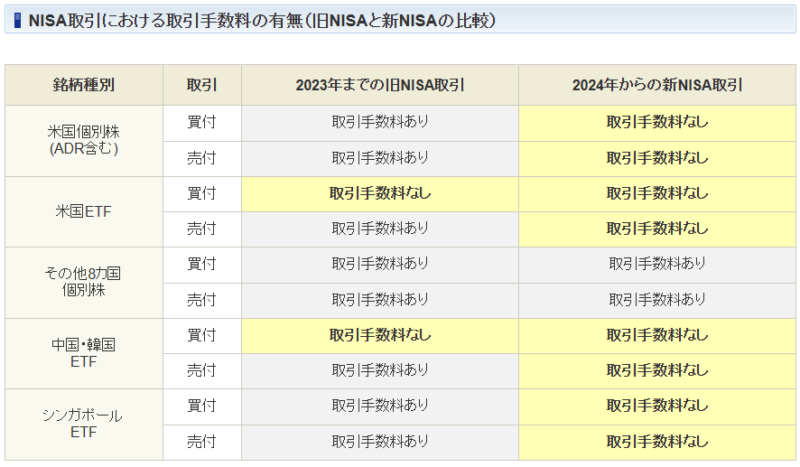The width and height of the screenshot is (800, 467).
Task: Select 新NISA 取引手数料なし cell for シンガポールETF 売付
Action: click(x=657, y=441)
